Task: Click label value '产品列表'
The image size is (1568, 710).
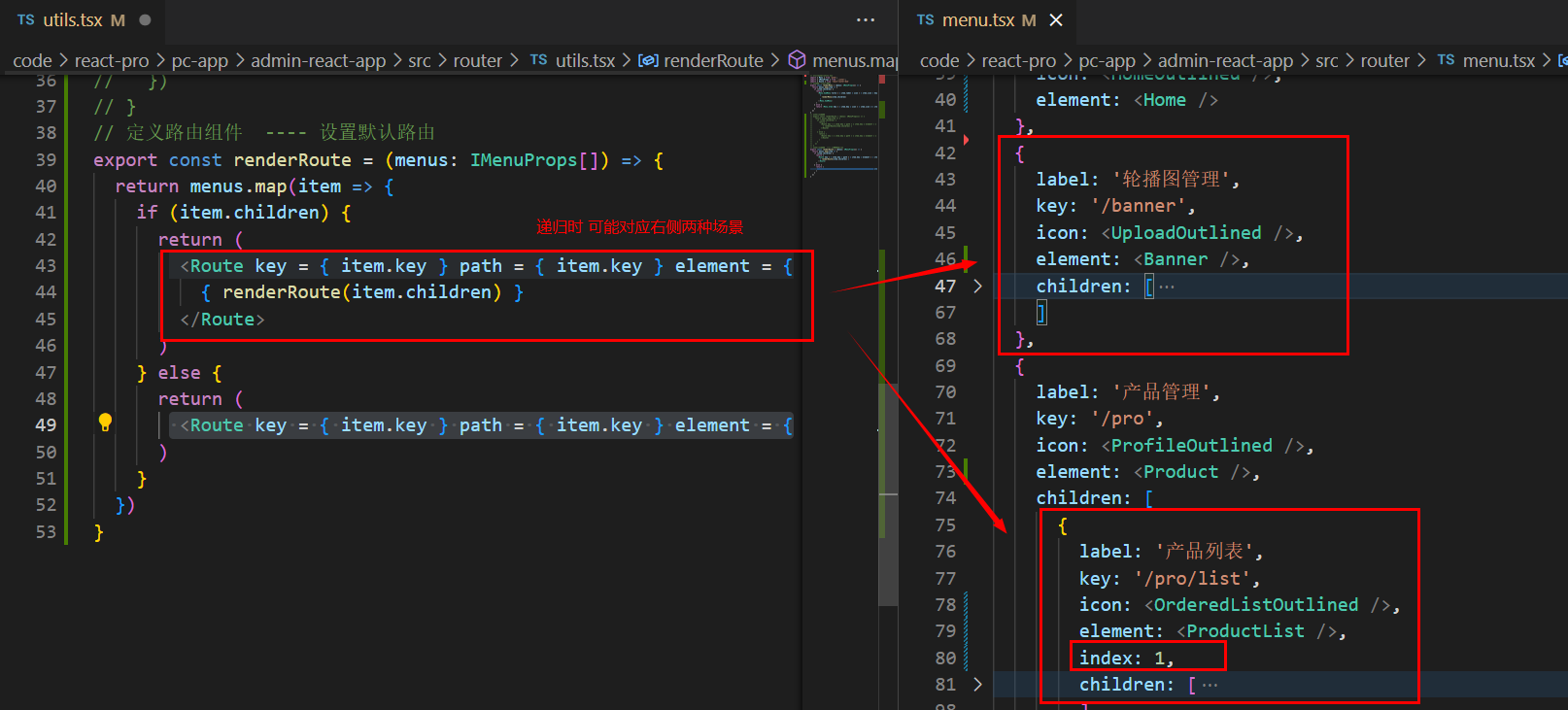Action: (1204, 551)
